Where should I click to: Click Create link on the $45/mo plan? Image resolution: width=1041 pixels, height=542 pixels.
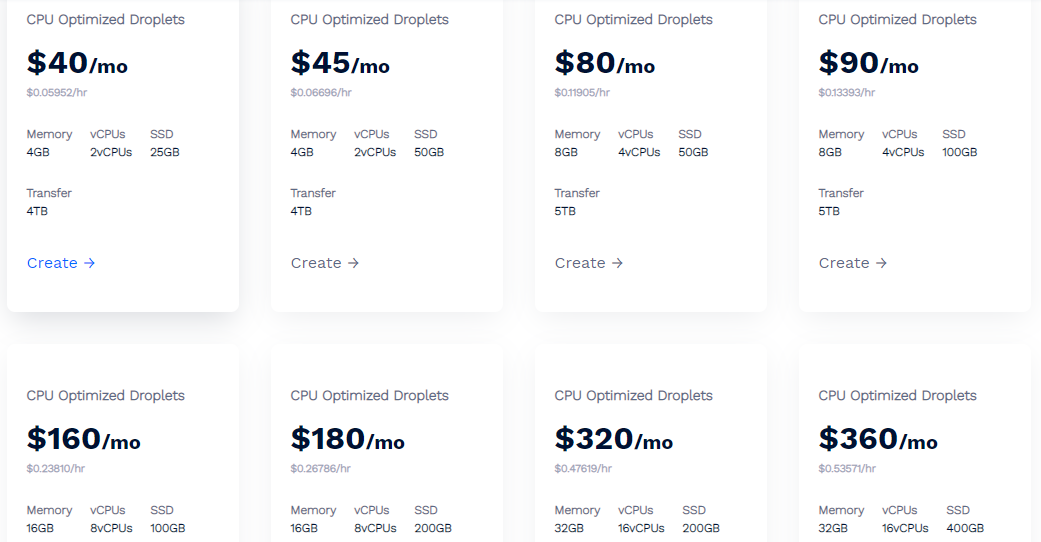pyautogui.click(x=325, y=263)
